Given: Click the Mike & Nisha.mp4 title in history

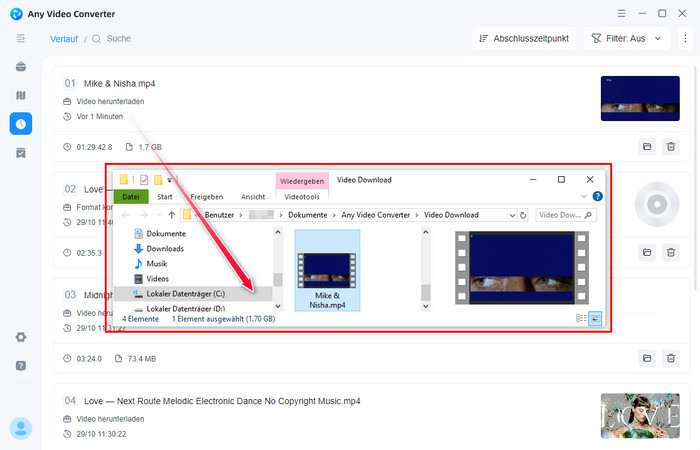Looking at the screenshot, I should tap(119, 83).
